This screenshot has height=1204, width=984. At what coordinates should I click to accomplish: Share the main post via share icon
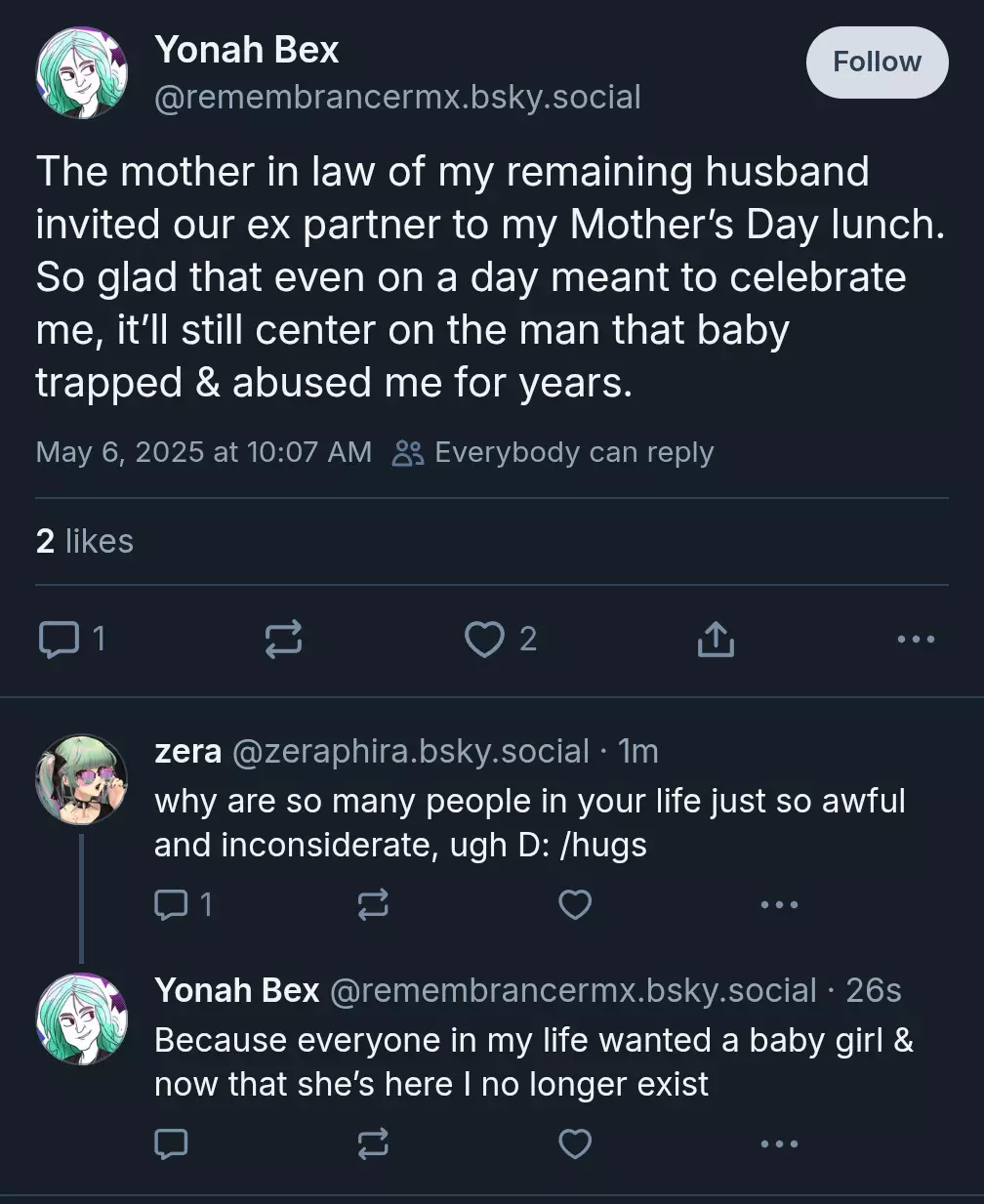[716, 640]
